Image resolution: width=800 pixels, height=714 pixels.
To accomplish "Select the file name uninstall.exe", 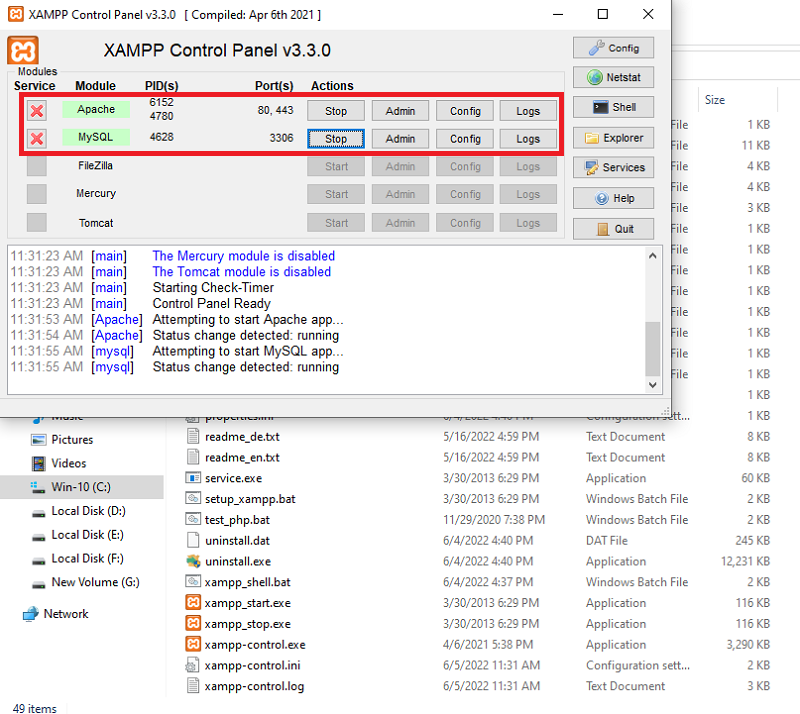I will point(238,562).
